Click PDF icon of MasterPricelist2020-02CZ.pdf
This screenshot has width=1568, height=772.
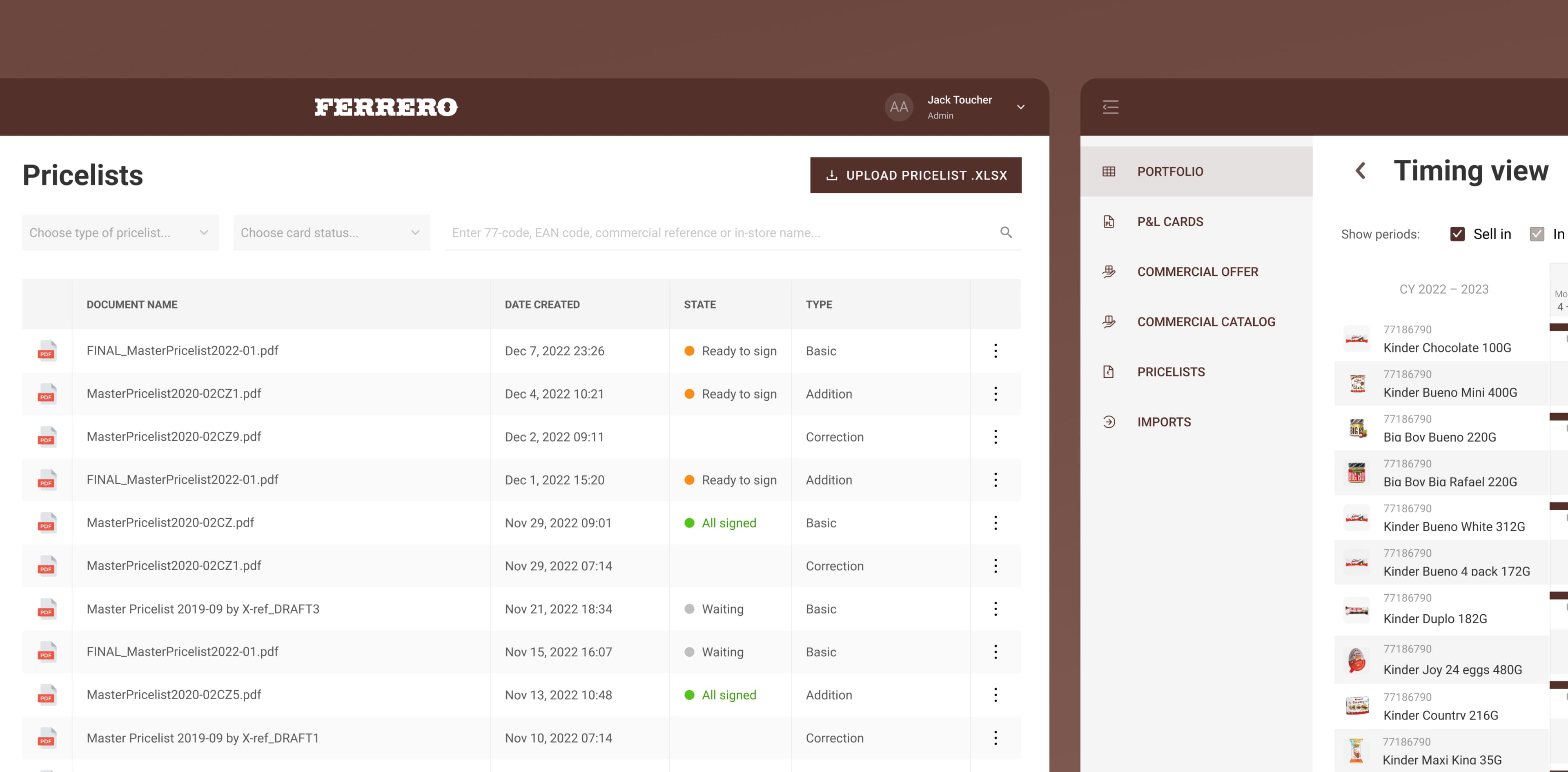46,523
